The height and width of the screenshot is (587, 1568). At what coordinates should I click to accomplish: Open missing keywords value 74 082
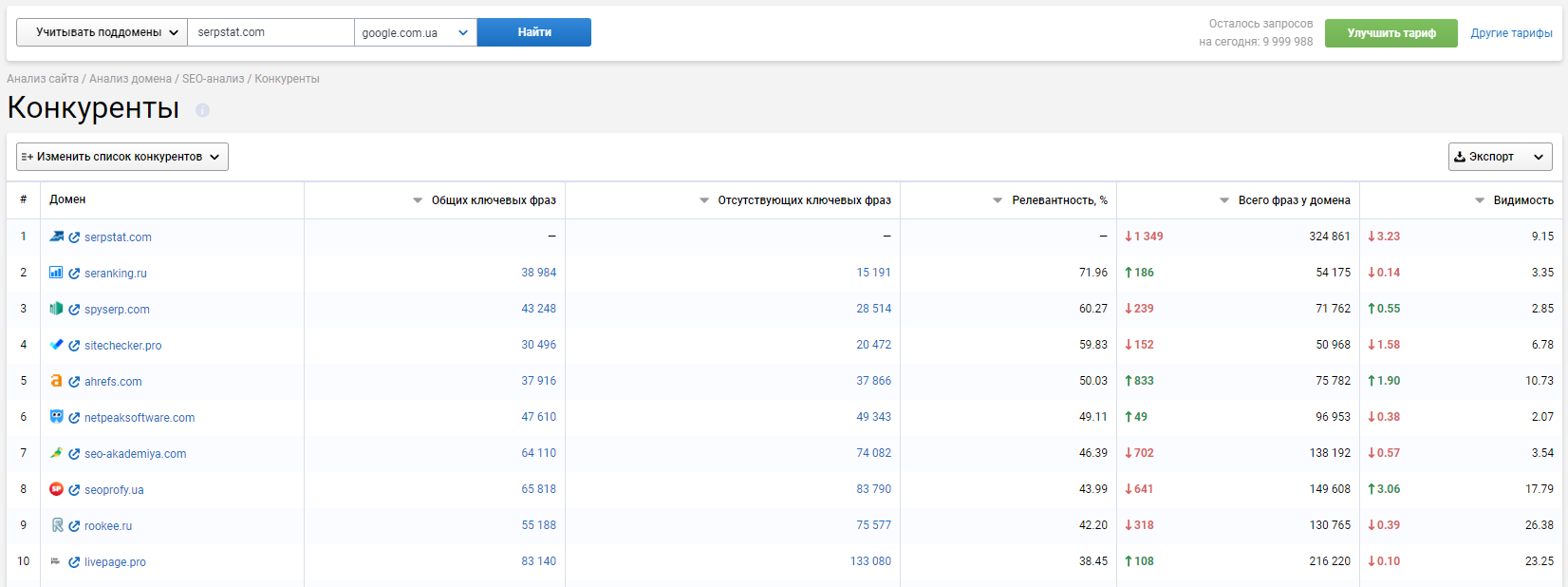coord(874,453)
